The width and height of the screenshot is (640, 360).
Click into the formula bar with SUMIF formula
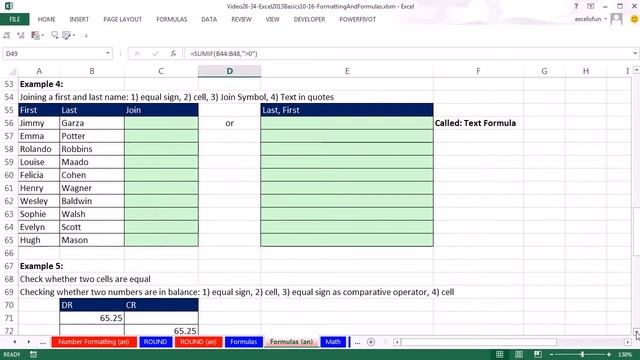point(407,53)
